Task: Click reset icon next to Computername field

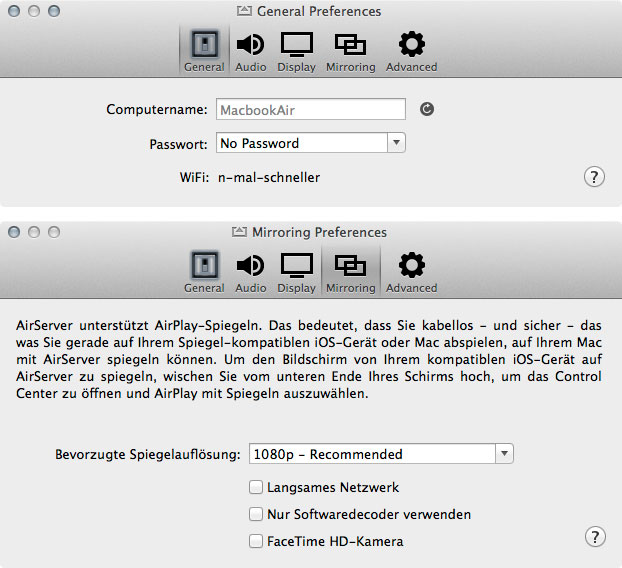Action: pos(427,109)
